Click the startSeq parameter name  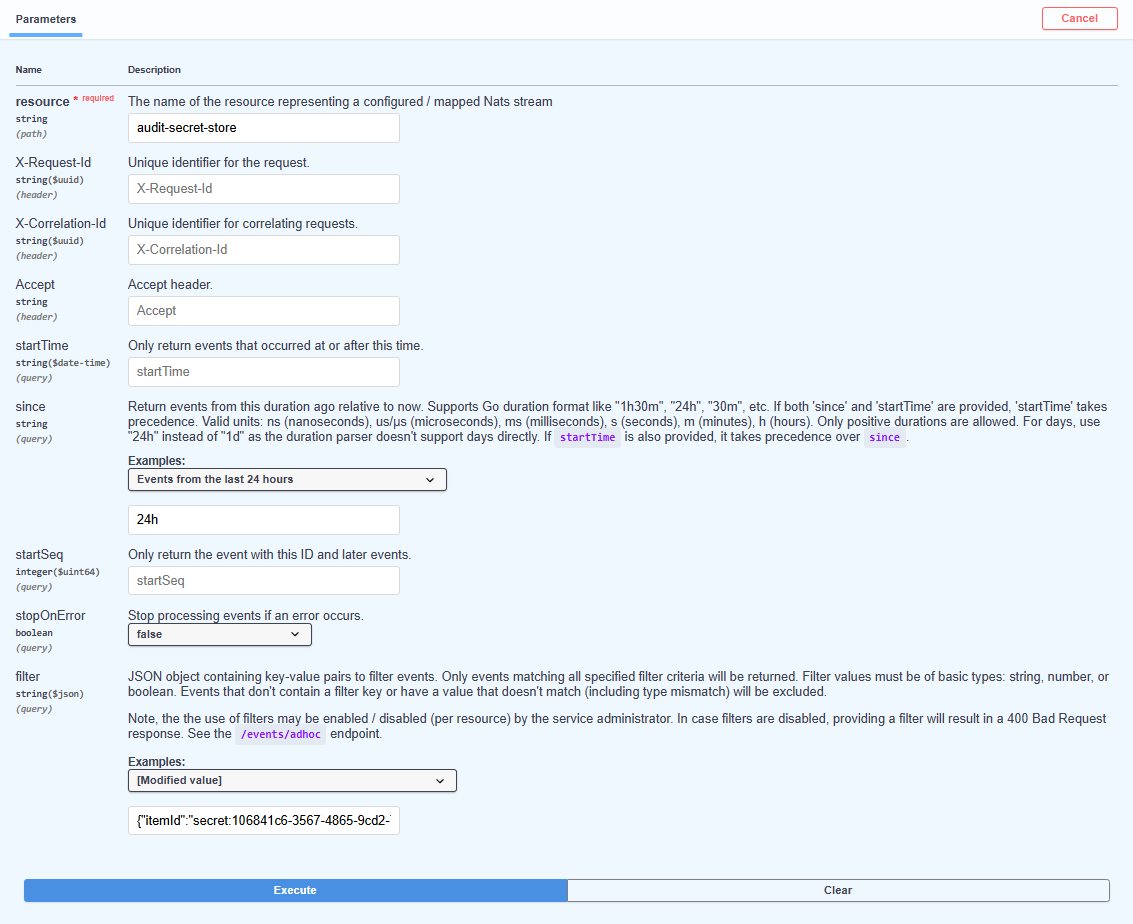40,555
